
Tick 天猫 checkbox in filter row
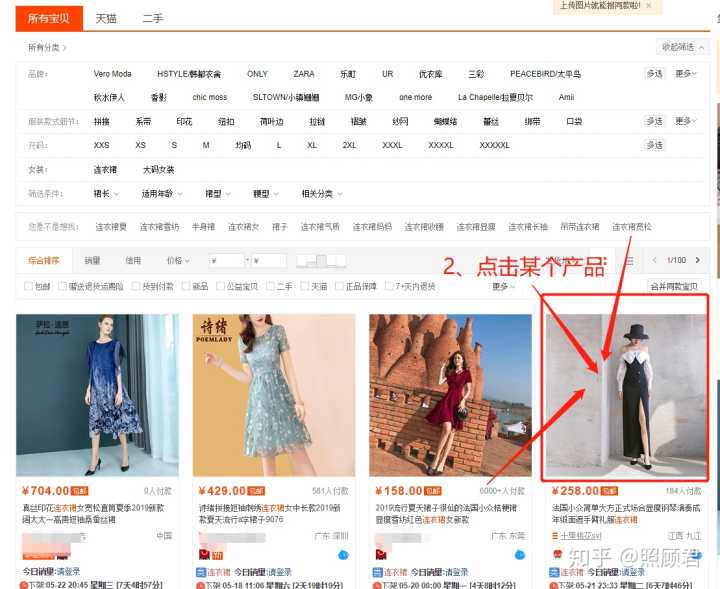pyautogui.click(x=305, y=286)
